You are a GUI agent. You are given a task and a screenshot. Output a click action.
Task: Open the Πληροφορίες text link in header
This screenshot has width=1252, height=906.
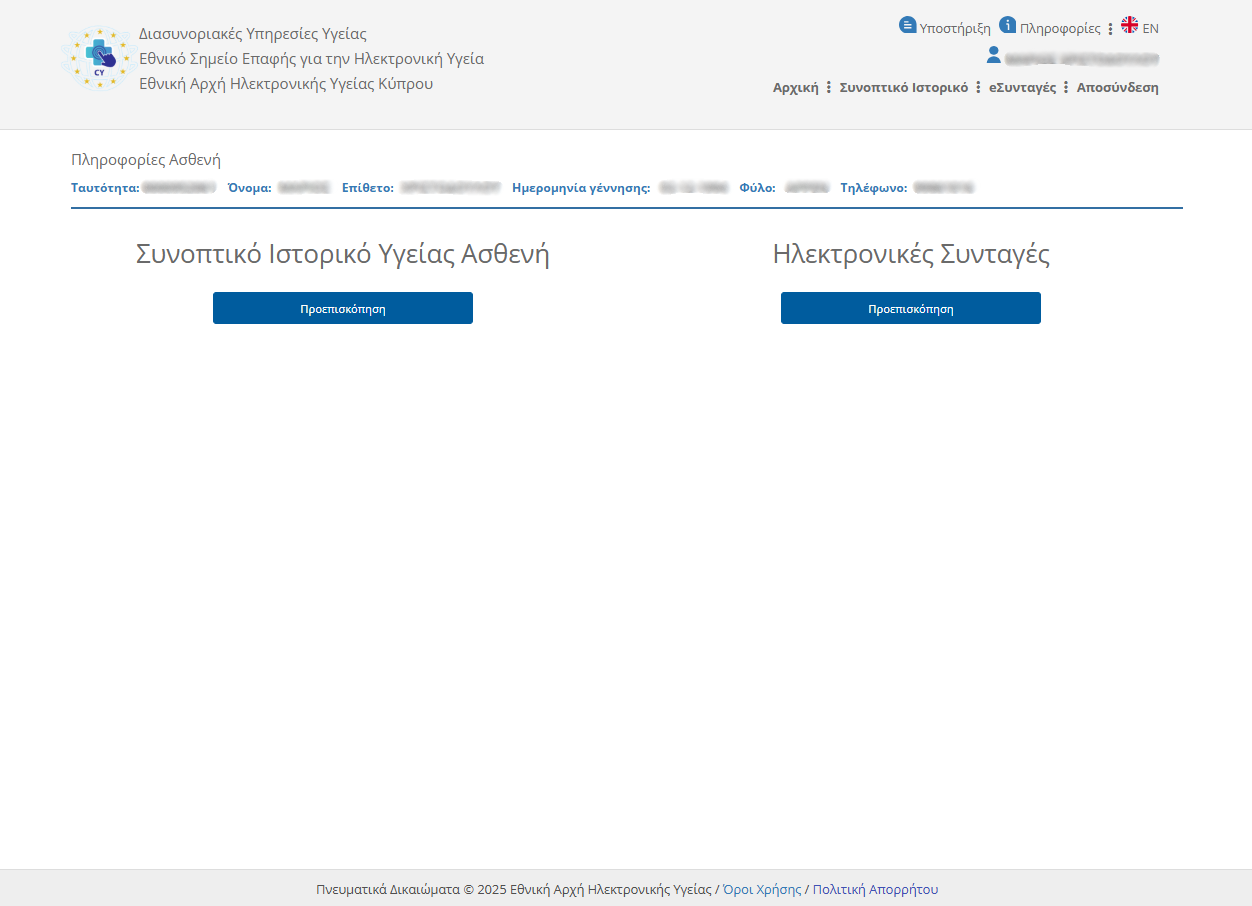tap(1060, 29)
